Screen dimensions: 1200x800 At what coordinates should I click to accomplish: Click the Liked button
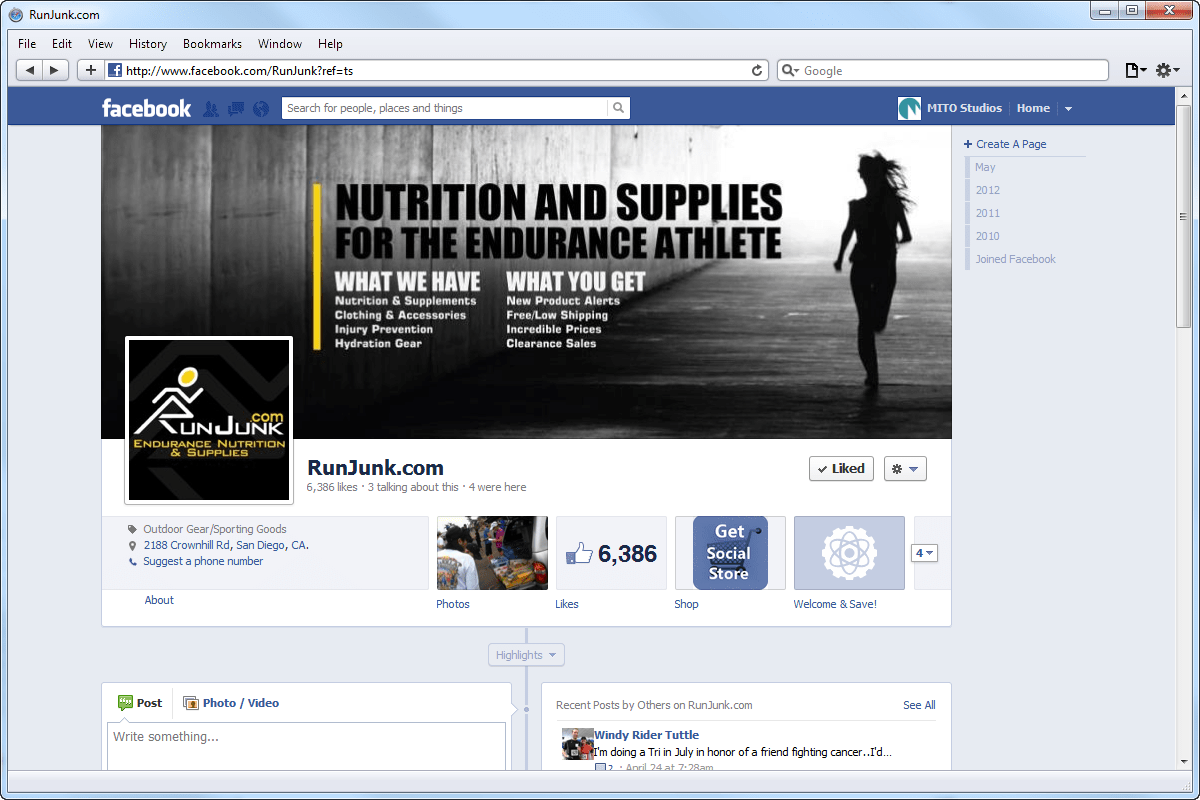coord(841,468)
